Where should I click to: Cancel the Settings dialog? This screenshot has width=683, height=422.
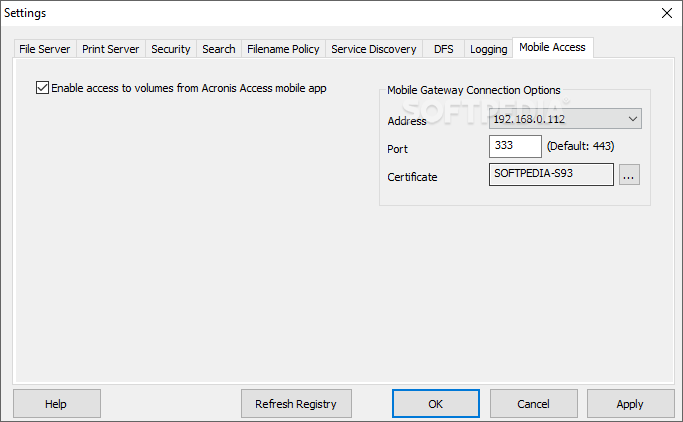534,404
